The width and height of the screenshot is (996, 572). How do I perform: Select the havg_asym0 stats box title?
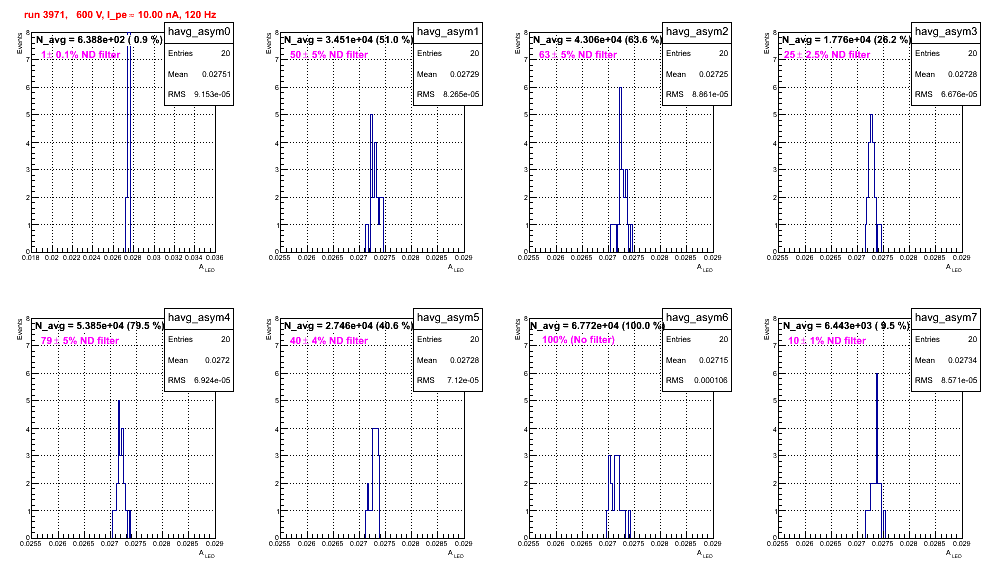point(199,31)
